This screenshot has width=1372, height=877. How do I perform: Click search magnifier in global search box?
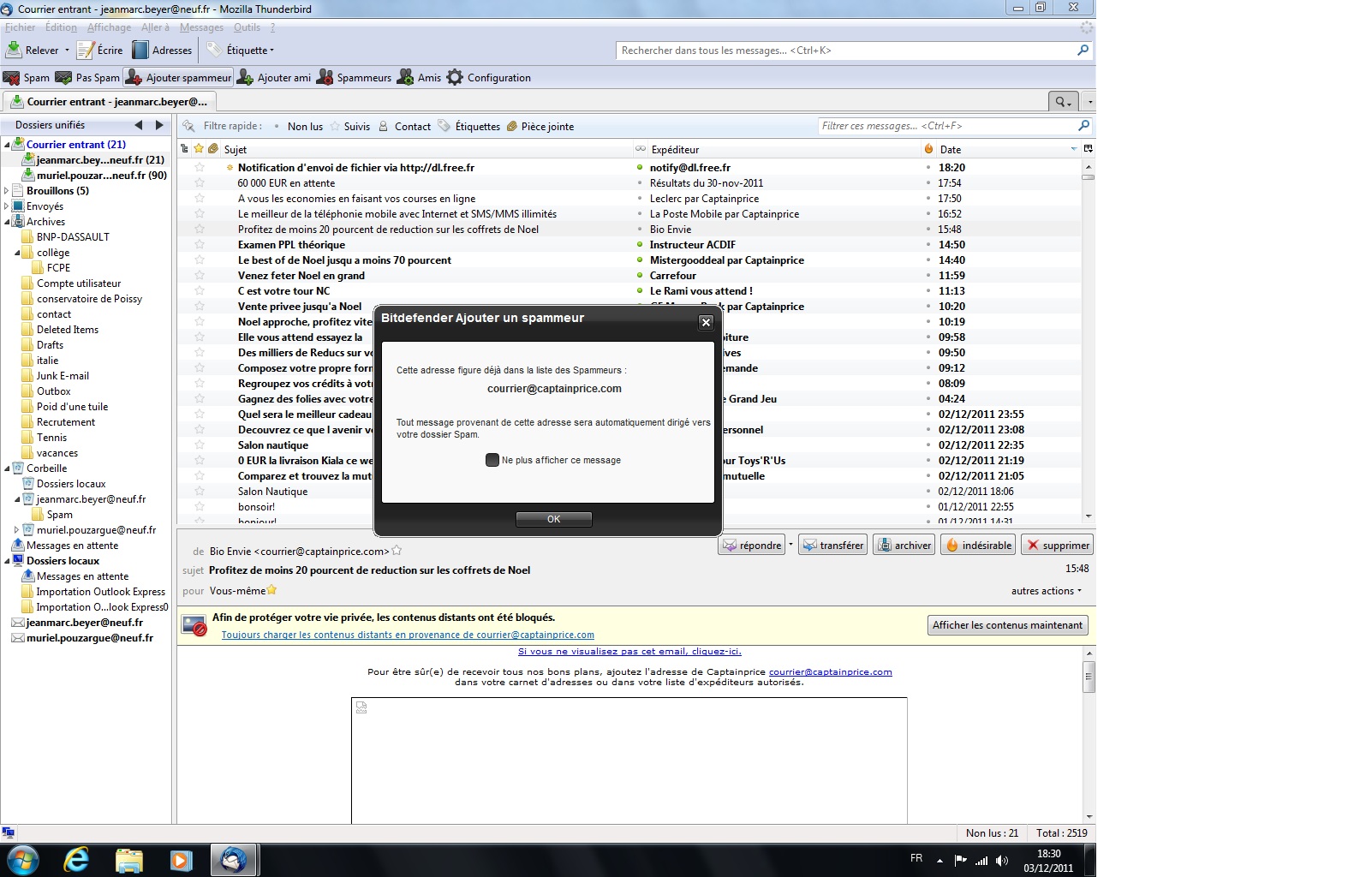point(1083,51)
